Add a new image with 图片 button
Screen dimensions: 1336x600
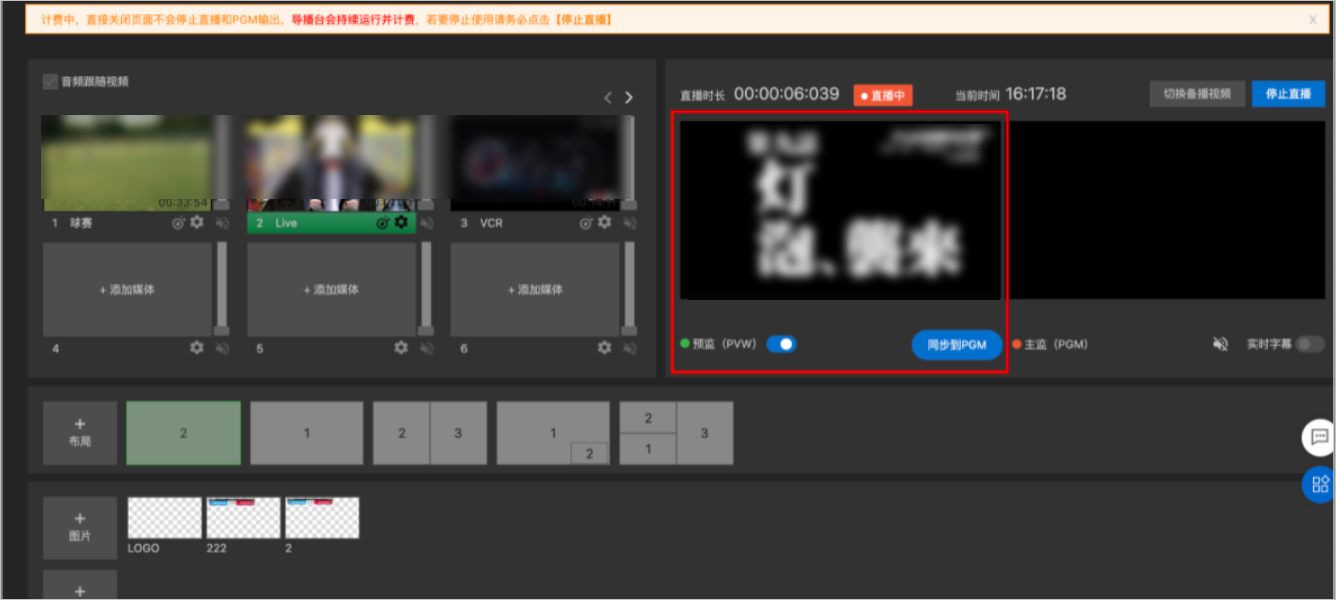click(x=80, y=527)
